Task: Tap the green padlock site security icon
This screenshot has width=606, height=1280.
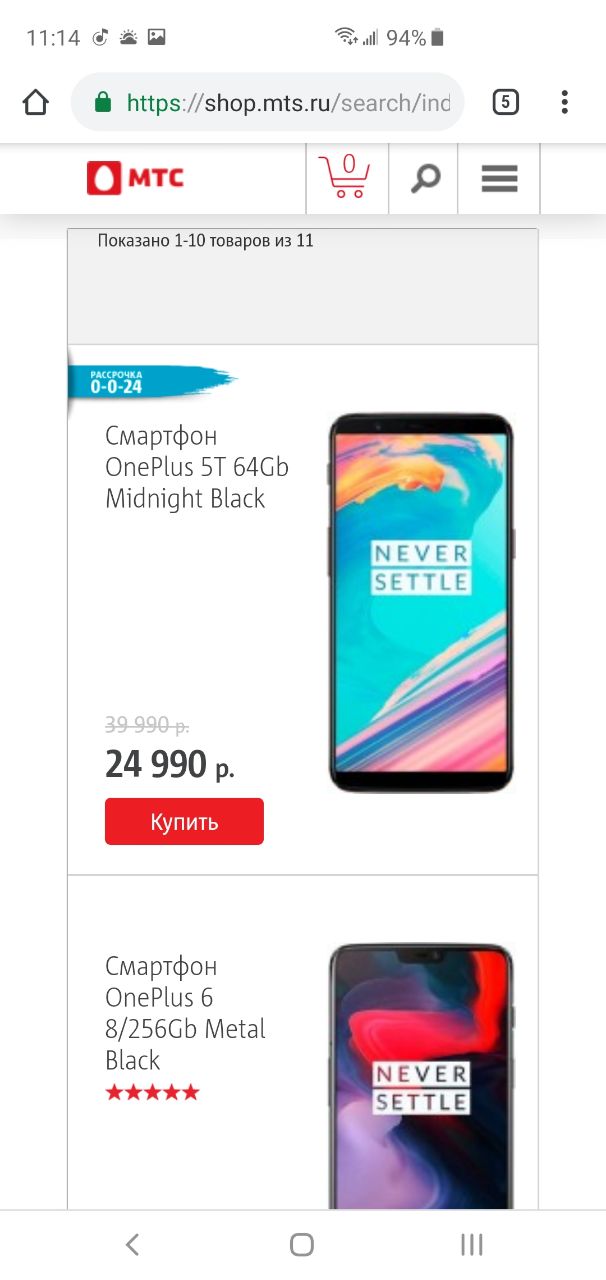Action: click(102, 102)
